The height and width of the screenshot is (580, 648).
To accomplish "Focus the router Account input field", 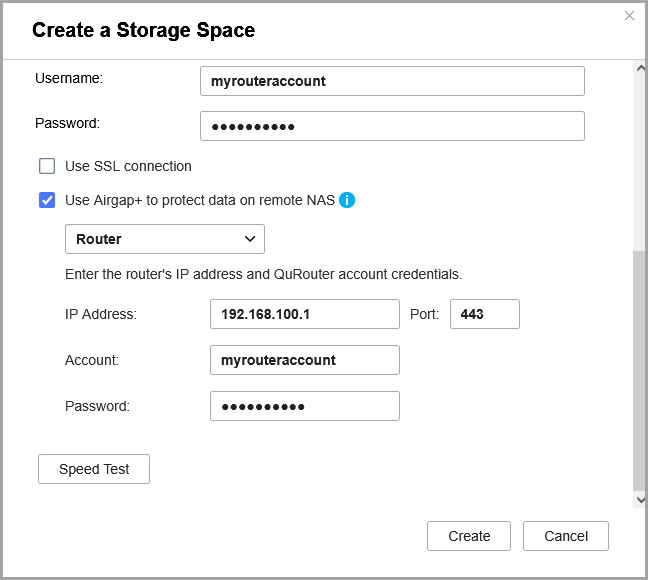I will (304, 360).
